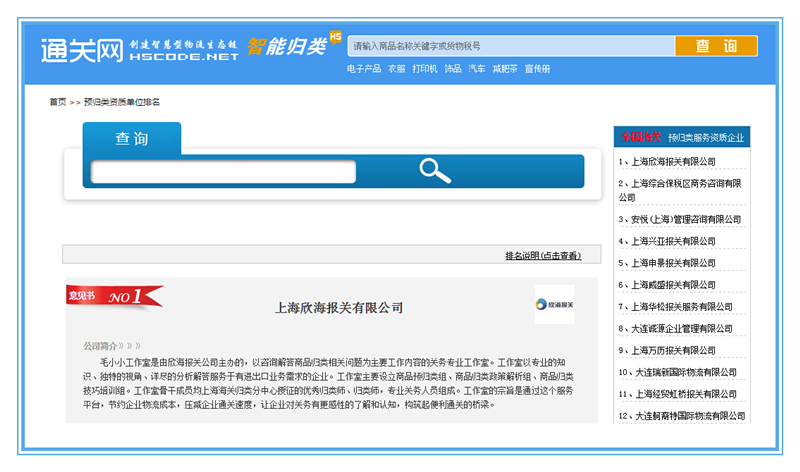Click 预归类资质单位排名 breadcrumb text
This screenshot has height=472, width=800.
click(121, 102)
